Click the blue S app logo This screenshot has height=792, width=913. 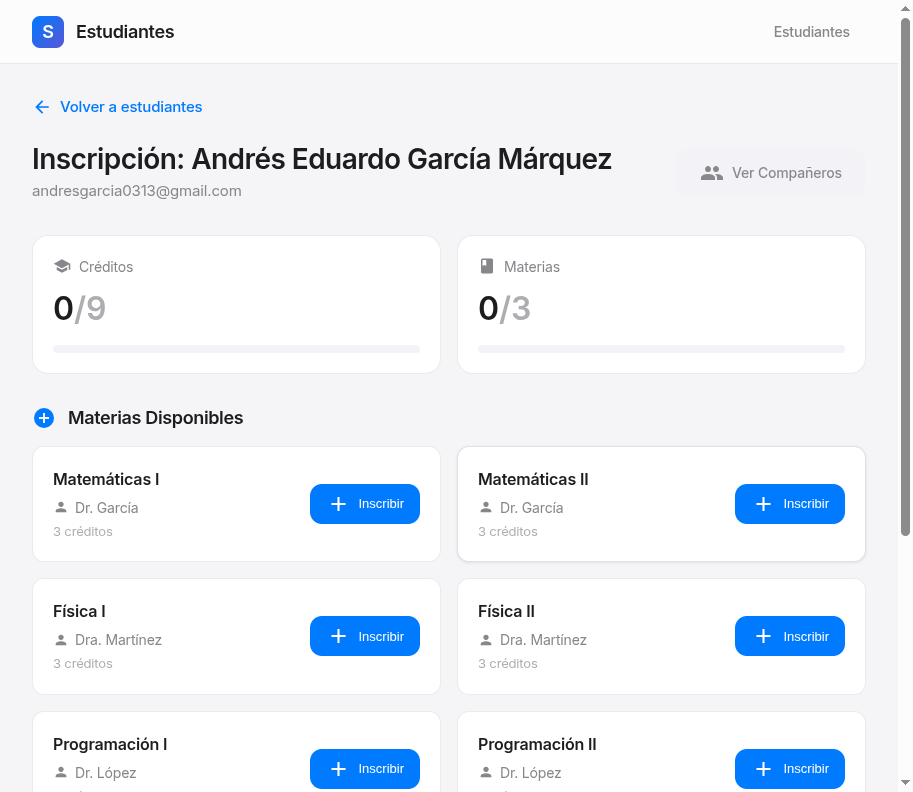click(x=48, y=32)
